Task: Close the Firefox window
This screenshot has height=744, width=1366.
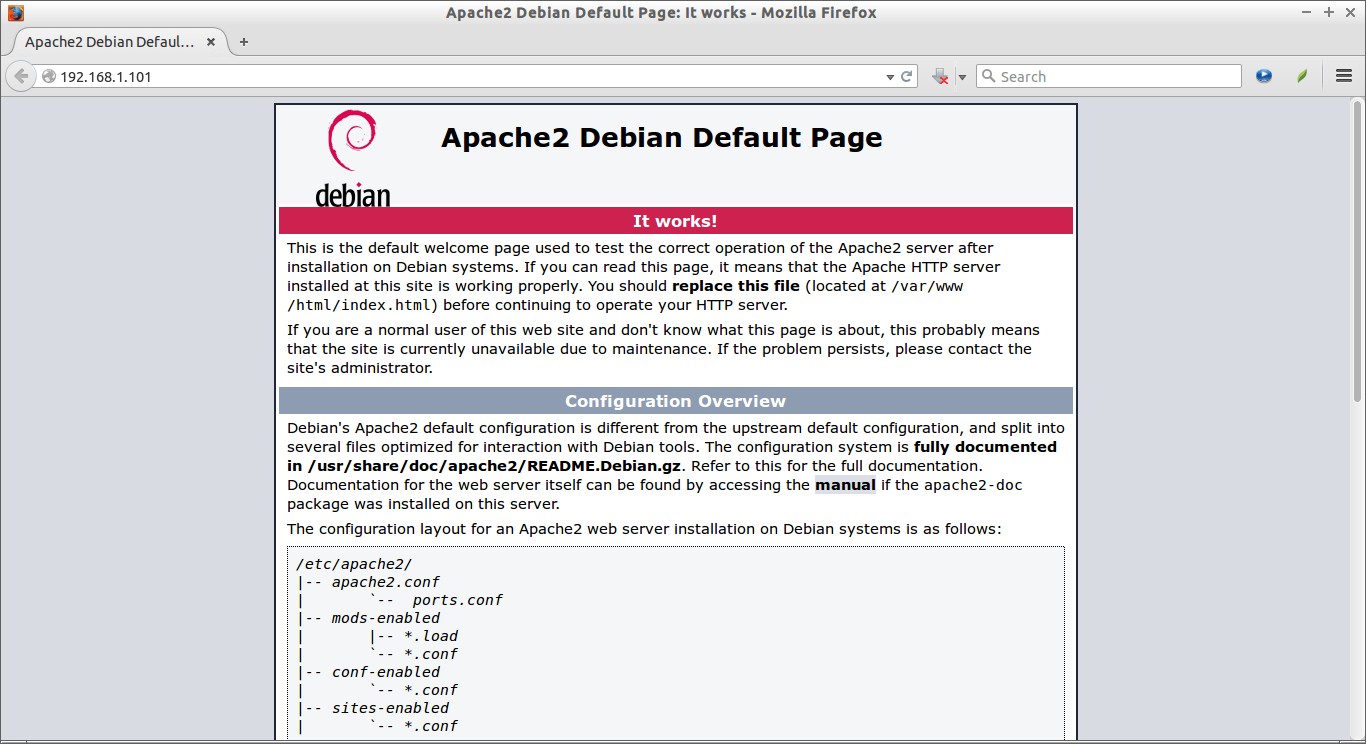Action: (x=1350, y=12)
